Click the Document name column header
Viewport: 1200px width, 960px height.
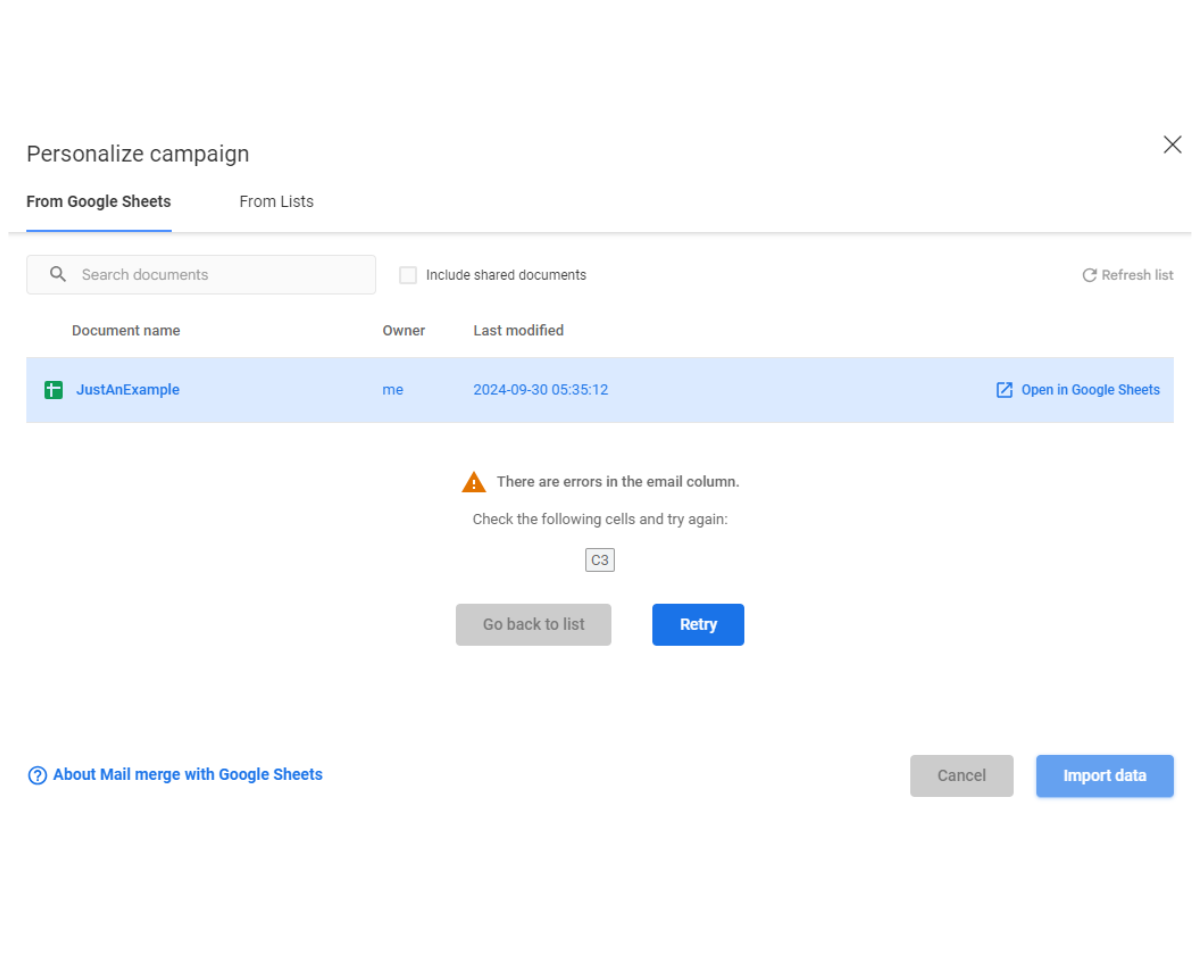(126, 330)
